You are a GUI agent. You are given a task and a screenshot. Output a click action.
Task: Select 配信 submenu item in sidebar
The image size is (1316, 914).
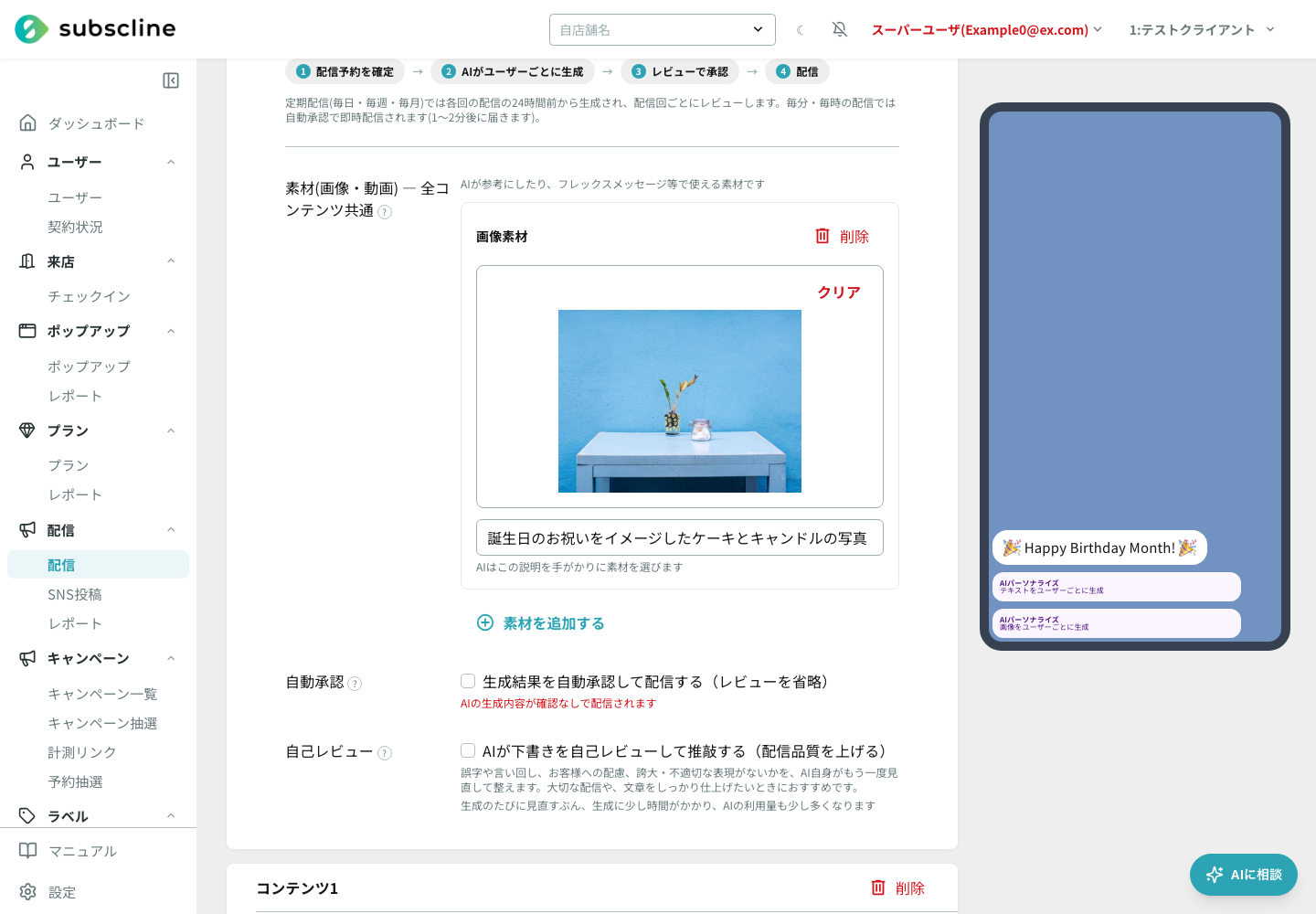point(98,565)
